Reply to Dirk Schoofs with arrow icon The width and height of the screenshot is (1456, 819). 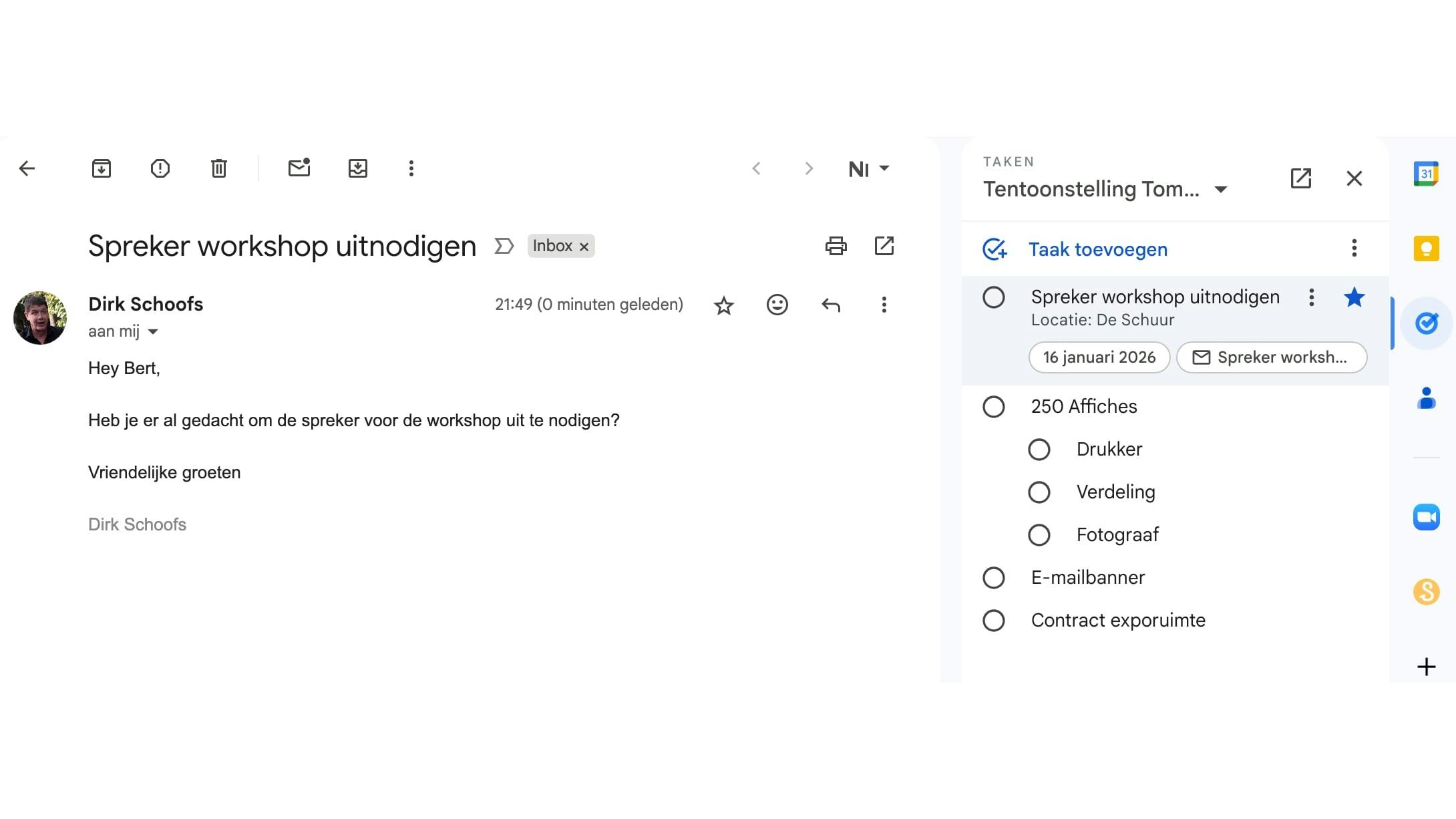[831, 305]
